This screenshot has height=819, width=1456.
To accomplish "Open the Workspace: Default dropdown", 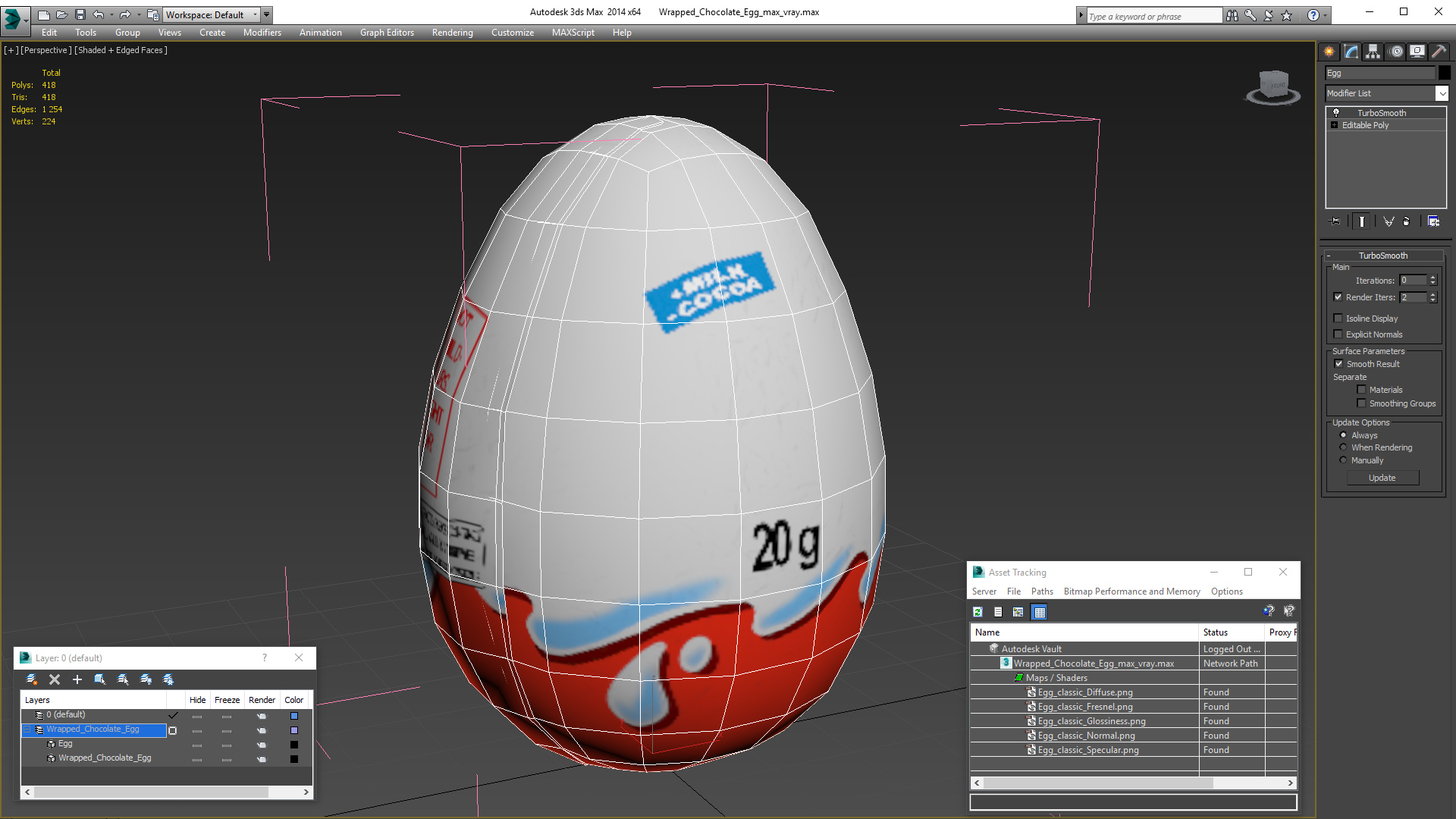I will [211, 14].
